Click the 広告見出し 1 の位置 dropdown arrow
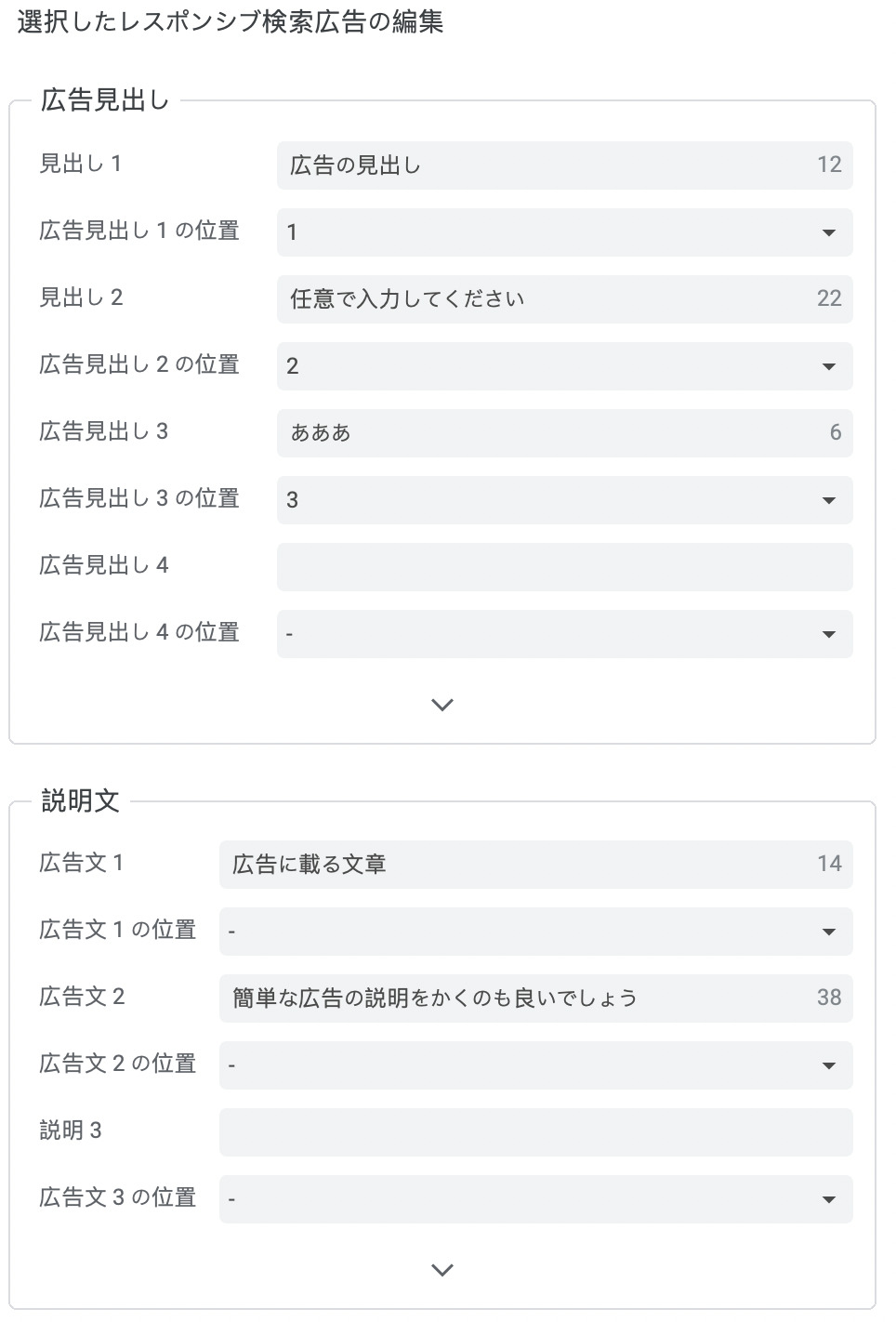Screen dimensions: 896x1322 coord(829,233)
